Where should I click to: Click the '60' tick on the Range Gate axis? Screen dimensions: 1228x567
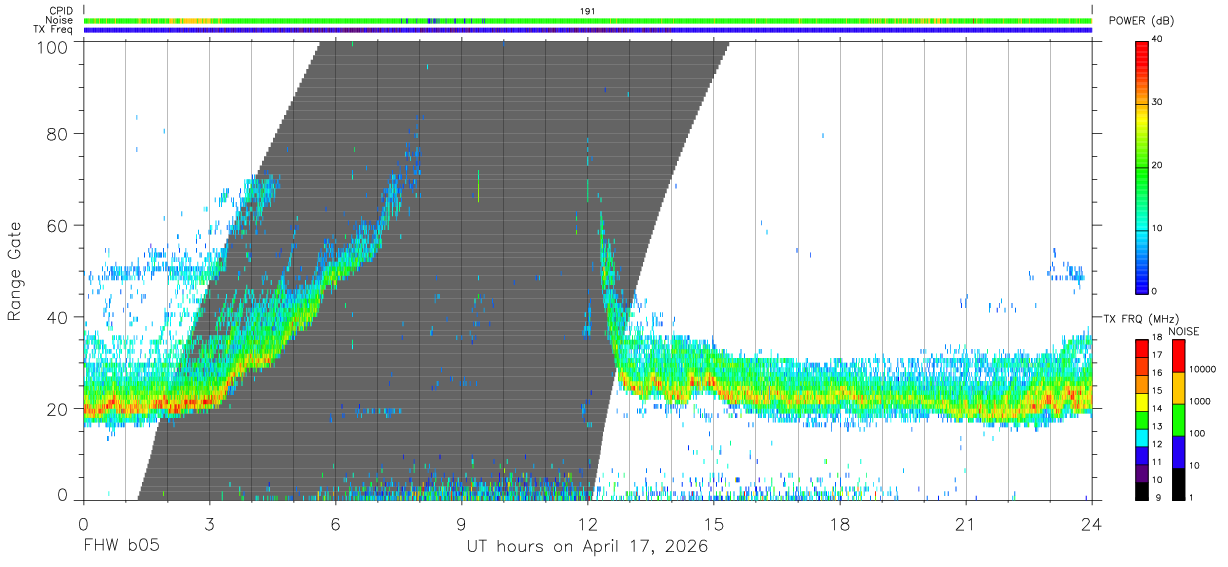[x=58, y=225]
